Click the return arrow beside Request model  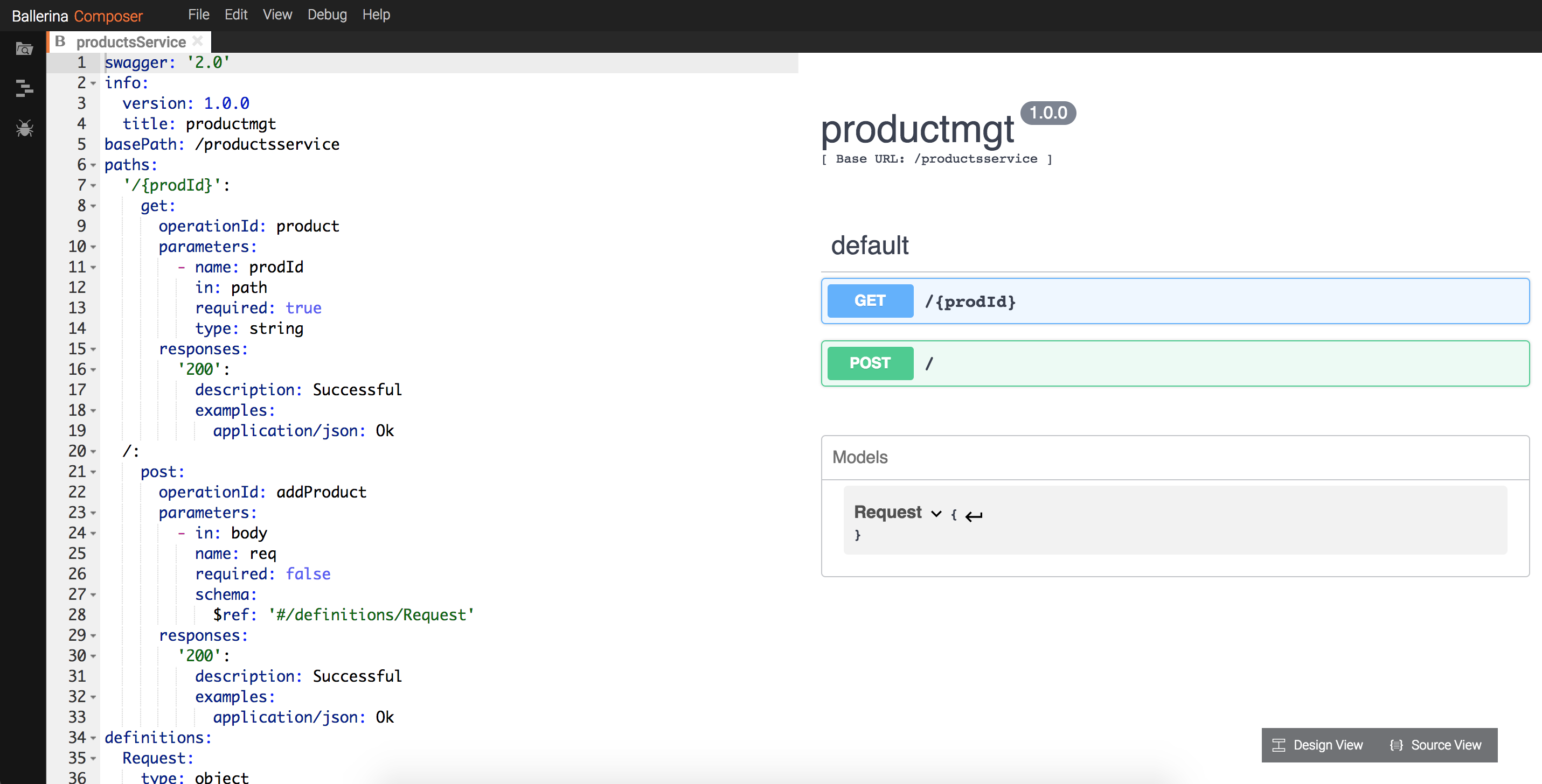[974, 515]
